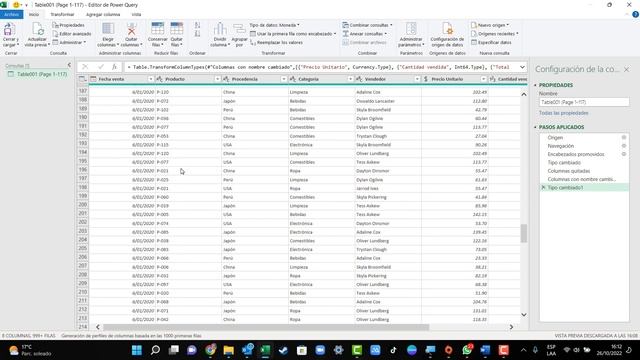Click the Conservar filas icon
Viewport: 640px width, 360px height.
(x=158, y=29)
